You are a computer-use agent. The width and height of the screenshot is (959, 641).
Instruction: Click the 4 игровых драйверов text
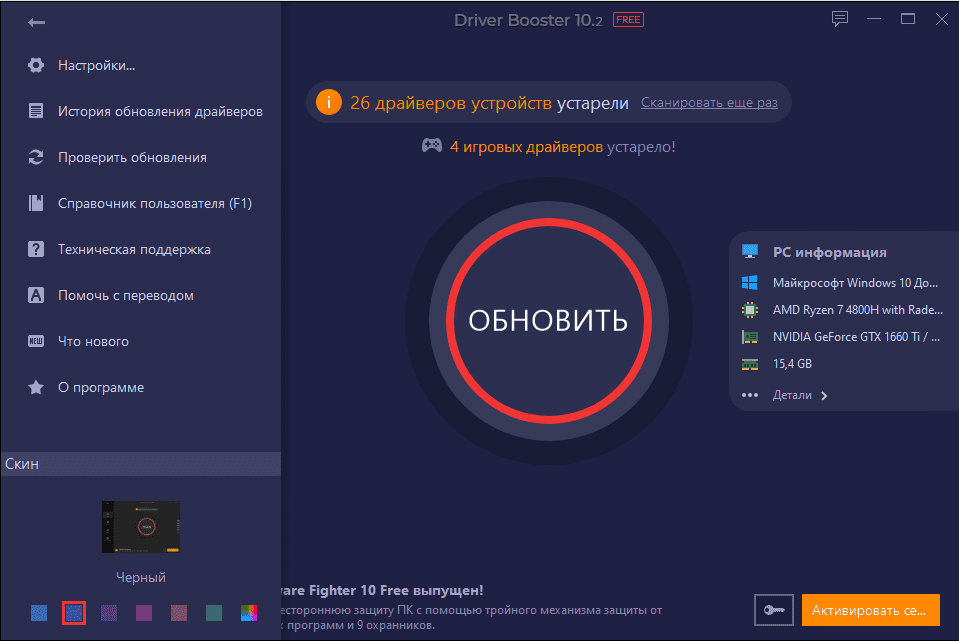(x=526, y=147)
